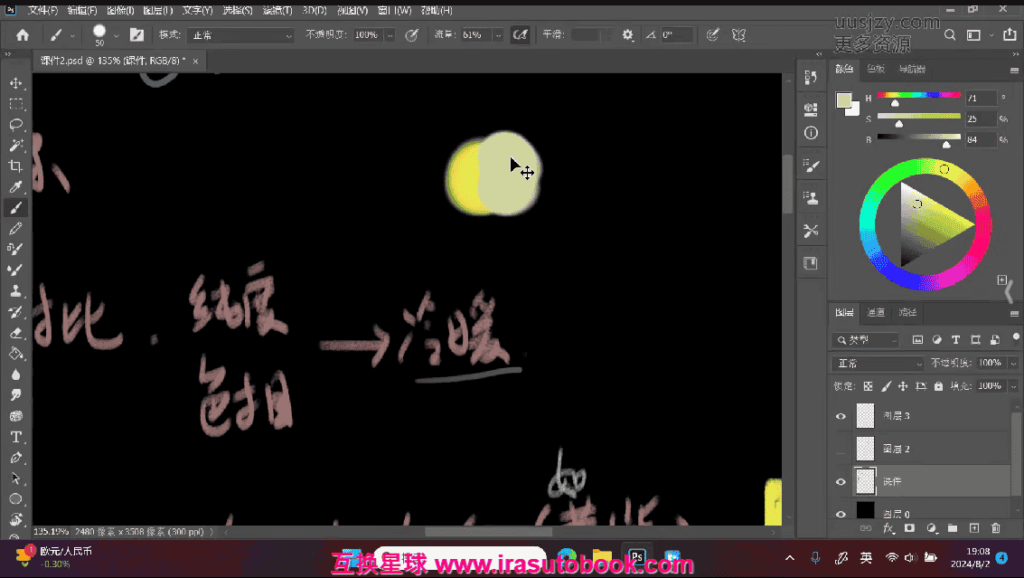Viewport: 1024px width, 578px height.
Task: Create new group folder icon
Action: tap(953, 528)
